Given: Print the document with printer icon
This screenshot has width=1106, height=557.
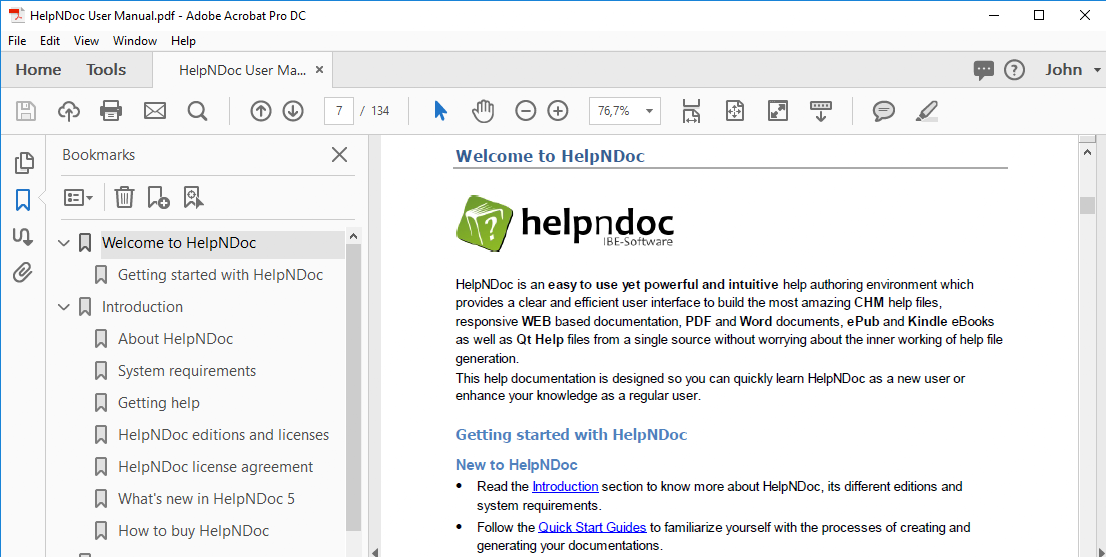Looking at the screenshot, I should (111, 111).
